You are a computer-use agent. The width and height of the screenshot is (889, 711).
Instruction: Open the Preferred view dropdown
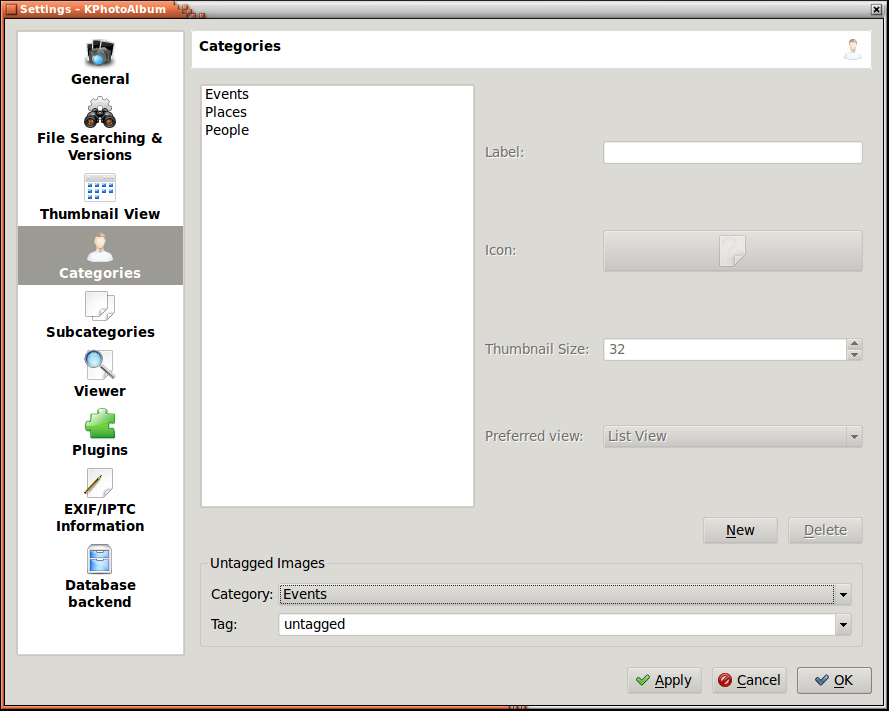click(x=733, y=437)
